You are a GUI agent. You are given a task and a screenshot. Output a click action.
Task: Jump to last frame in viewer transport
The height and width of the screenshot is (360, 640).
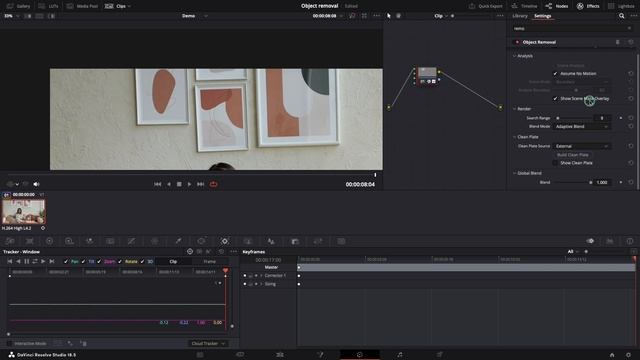(200, 184)
